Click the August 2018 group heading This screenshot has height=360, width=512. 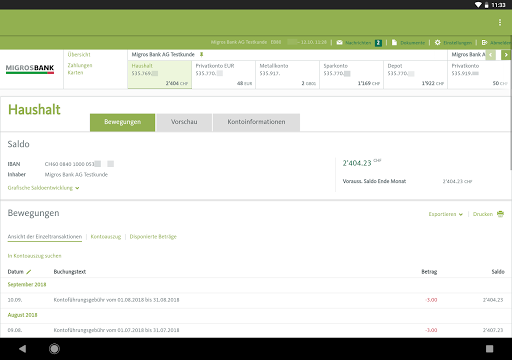tap(22, 315)
